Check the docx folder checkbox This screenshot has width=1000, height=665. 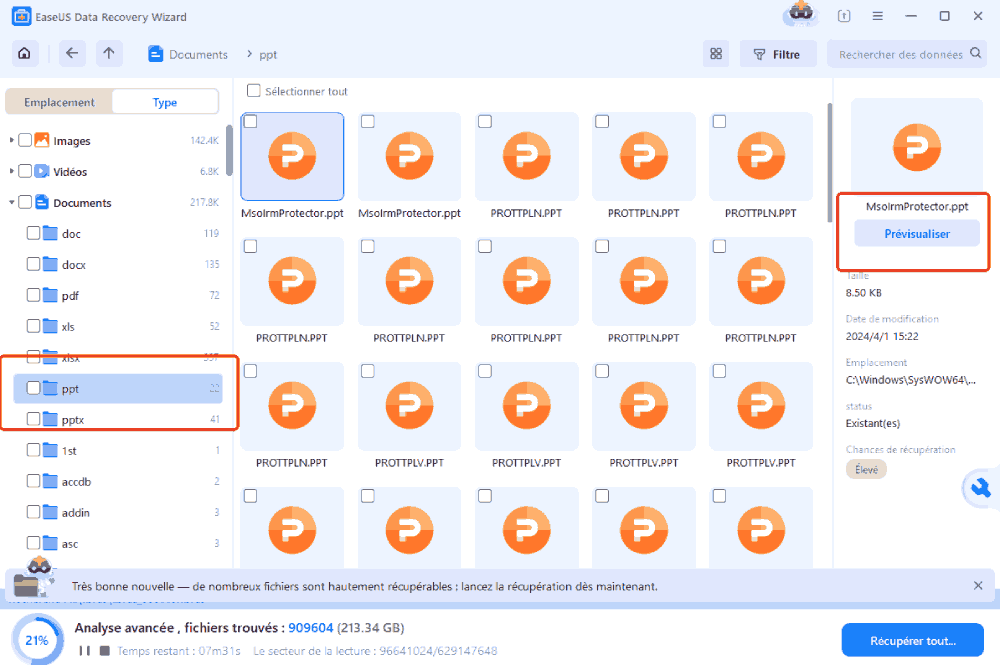[34, 264]
